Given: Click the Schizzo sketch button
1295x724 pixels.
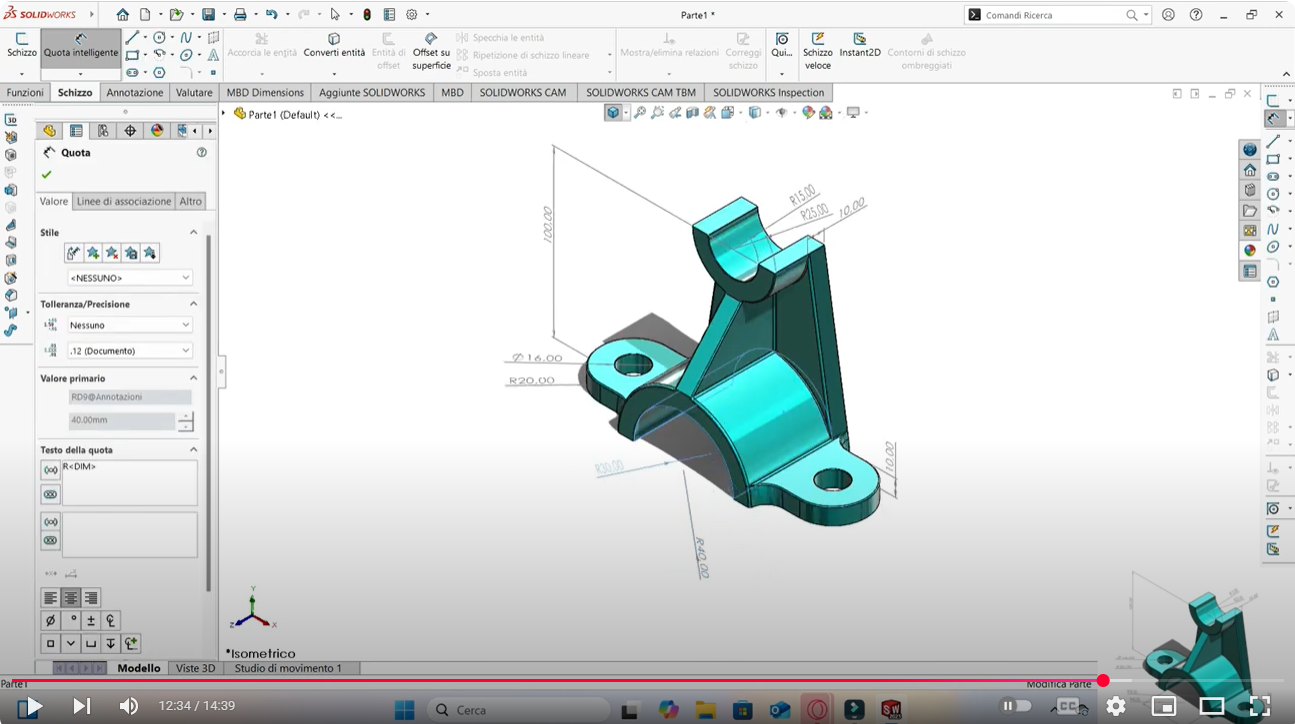Looking at the screenshot, I should pos(21,46).
